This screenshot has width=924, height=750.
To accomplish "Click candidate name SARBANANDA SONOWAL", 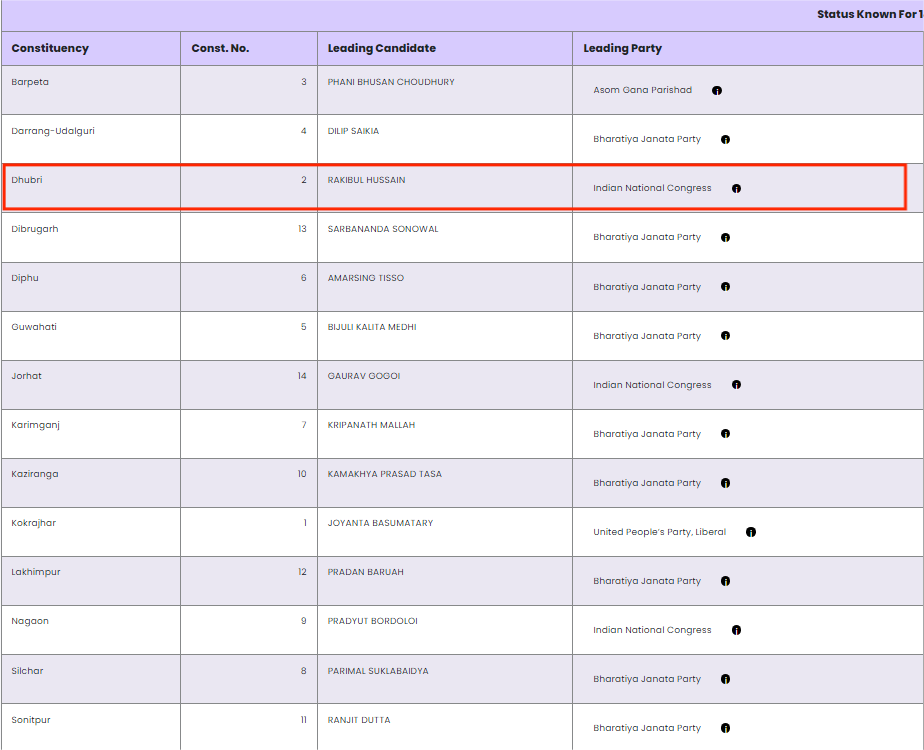I will [x=382, y=229].
